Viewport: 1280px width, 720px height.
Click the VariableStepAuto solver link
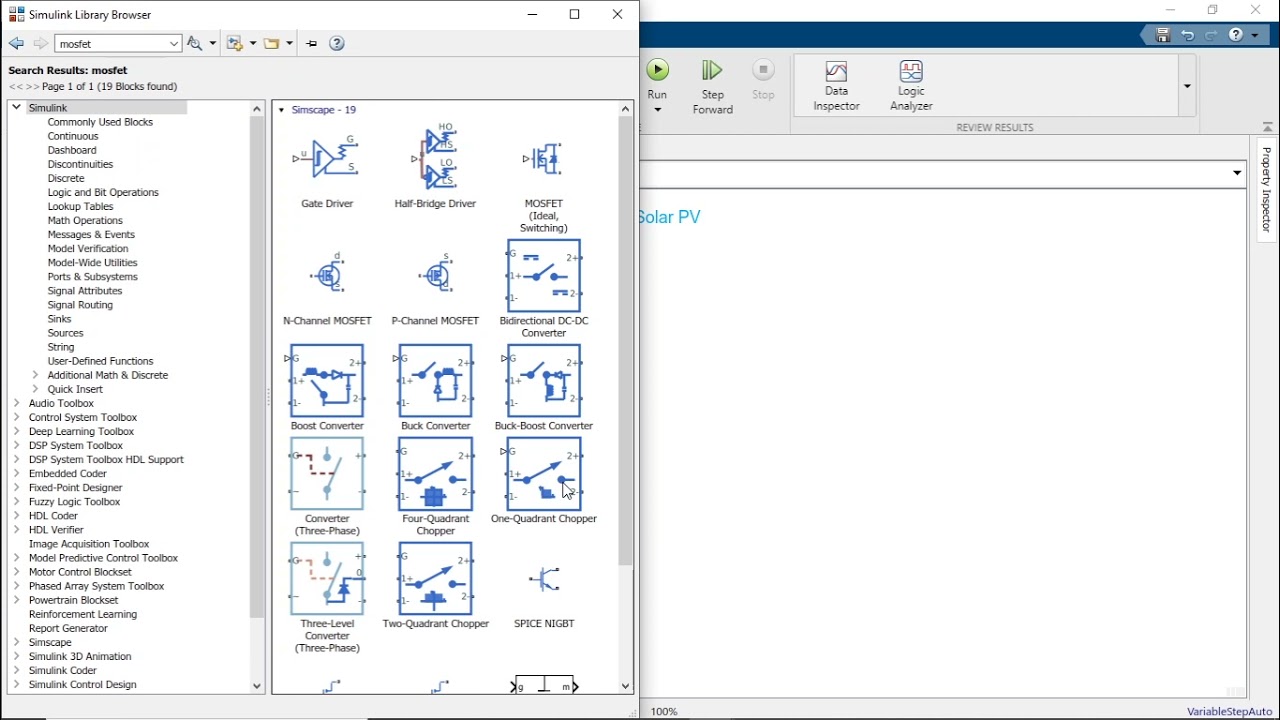[1229, 711]
